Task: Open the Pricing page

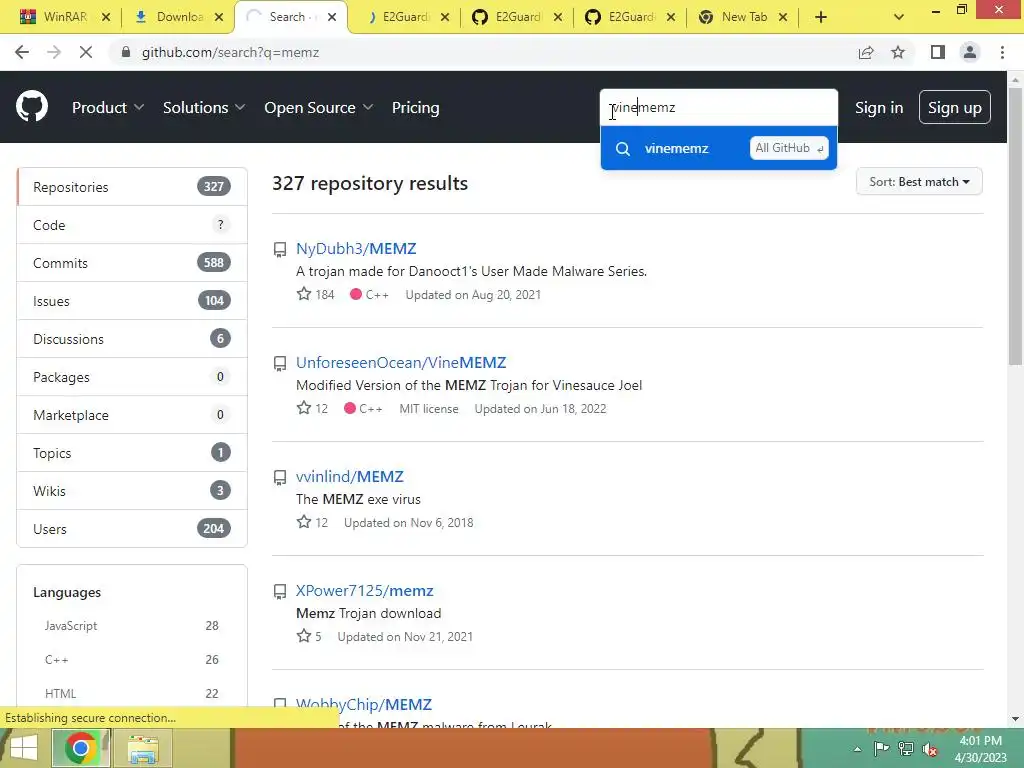Action: point(415,108)
